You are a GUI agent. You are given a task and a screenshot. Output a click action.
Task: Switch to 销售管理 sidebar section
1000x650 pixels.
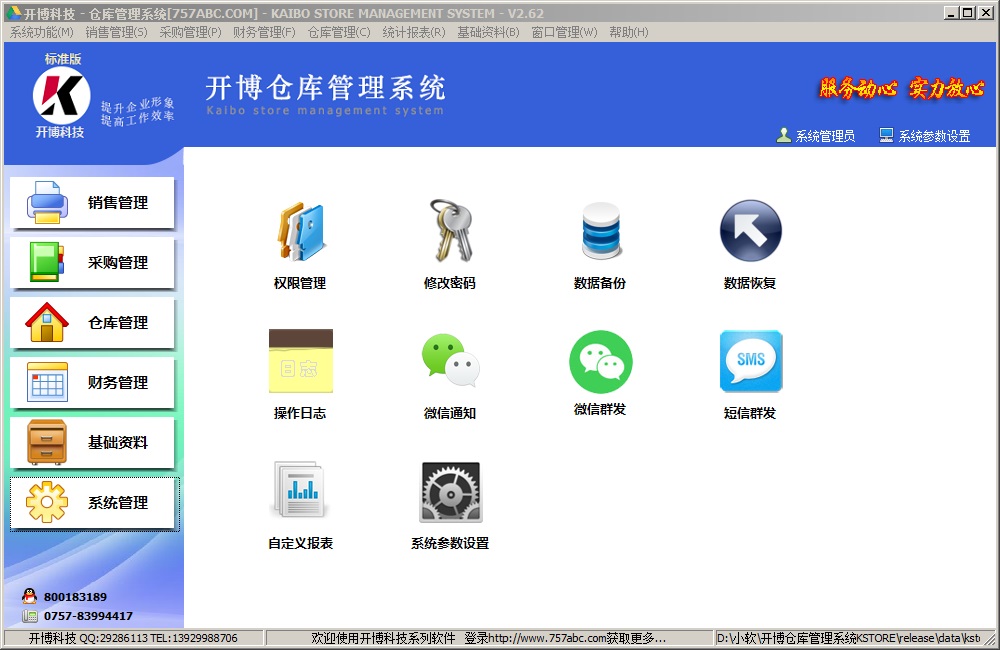[x=93, y=203]
